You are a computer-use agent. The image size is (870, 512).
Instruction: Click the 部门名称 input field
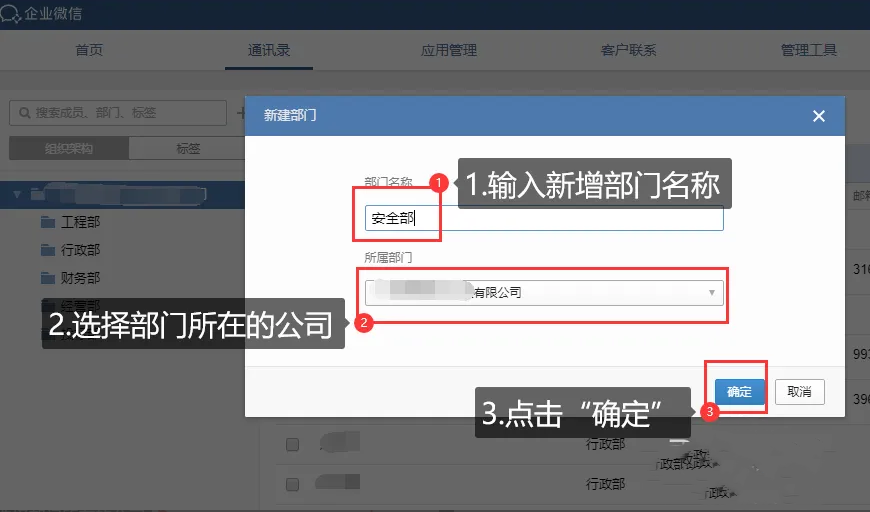click(x=544, y=218)
